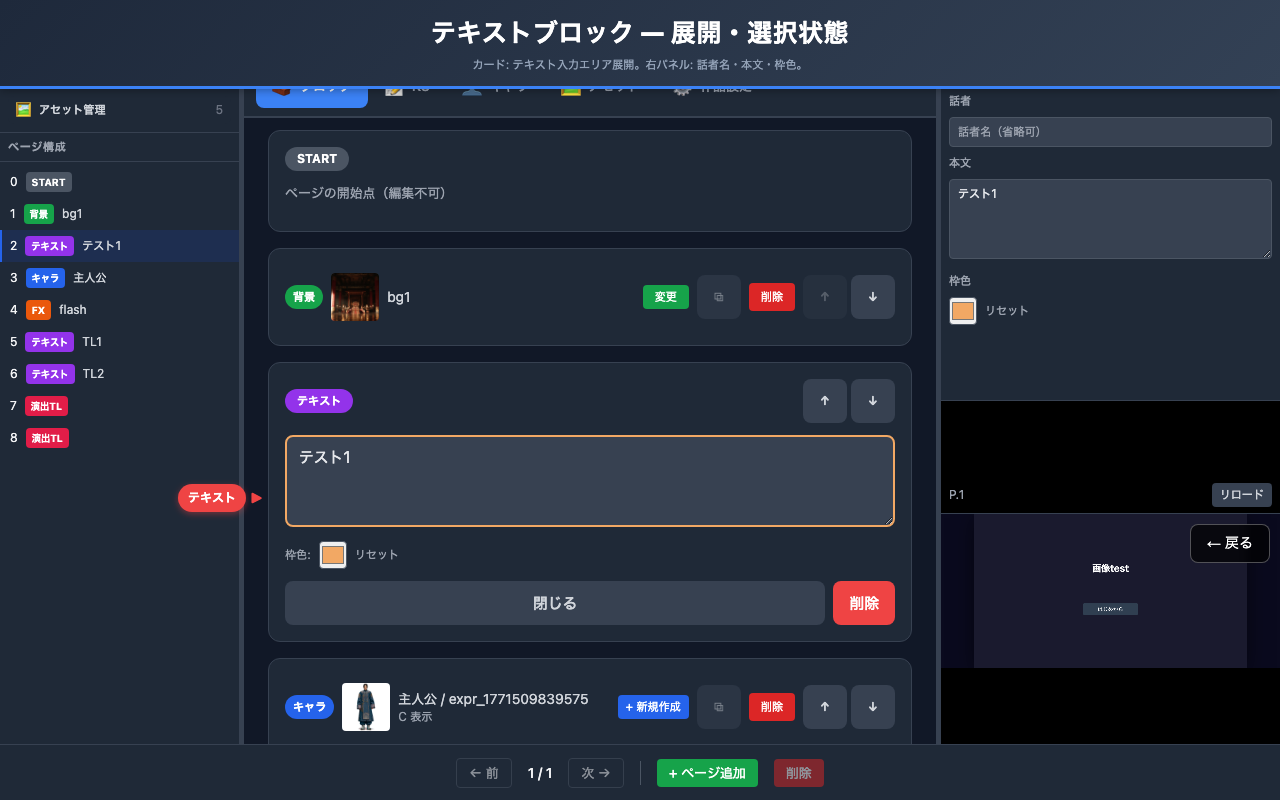Click リセット beside the right panel swatch
This screenshot has width=1280, height=800.
pos(1007,311)
